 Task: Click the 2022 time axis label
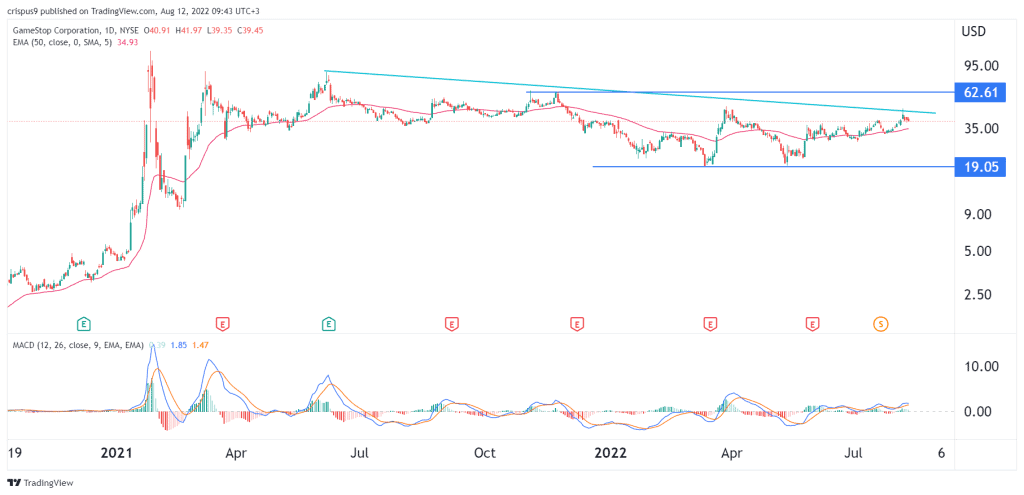coord(613,453)
